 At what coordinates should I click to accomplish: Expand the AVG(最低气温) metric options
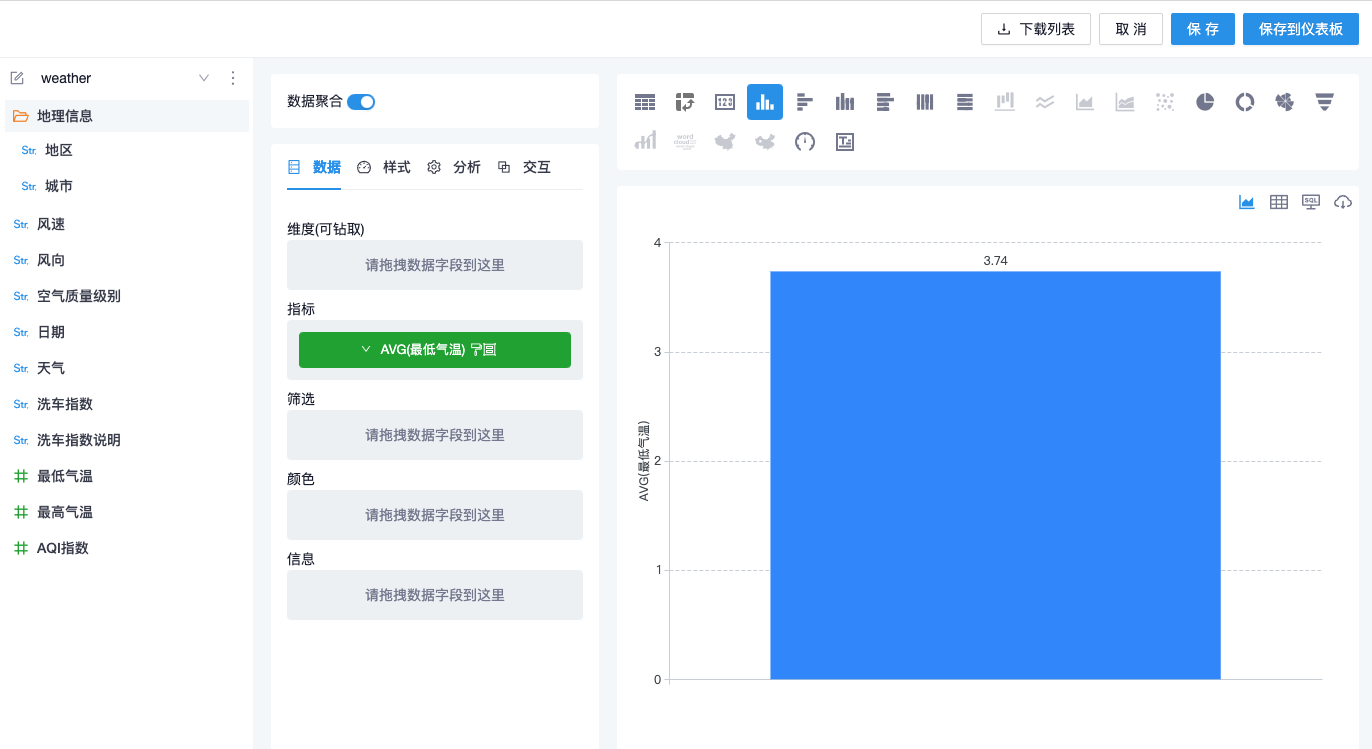tap(366, 350)
